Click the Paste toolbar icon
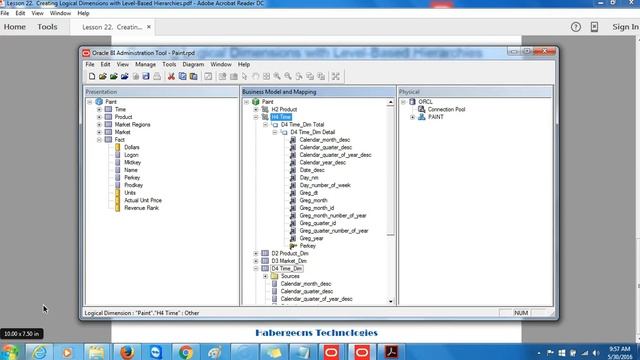The height and width of the screenshot is (360, 640). (193, 76)
